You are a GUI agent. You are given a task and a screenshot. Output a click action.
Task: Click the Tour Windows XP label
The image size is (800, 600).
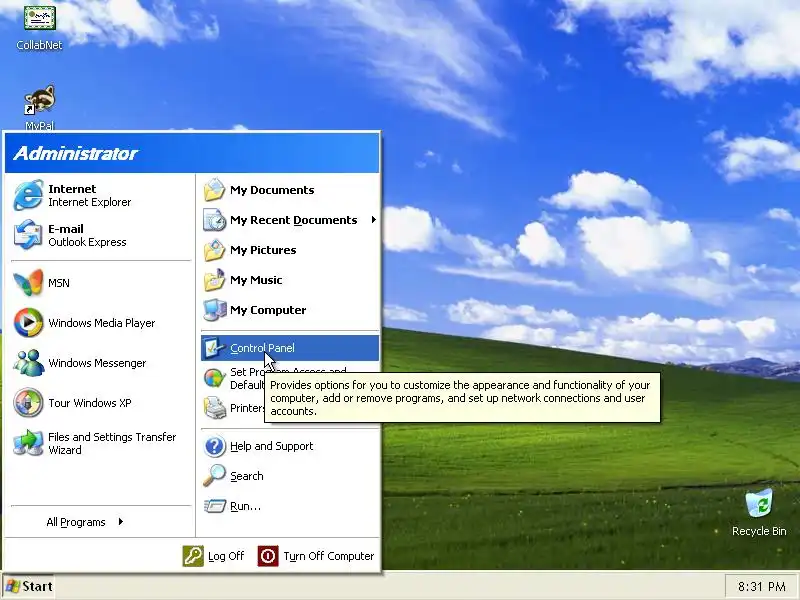coord(89,403)
